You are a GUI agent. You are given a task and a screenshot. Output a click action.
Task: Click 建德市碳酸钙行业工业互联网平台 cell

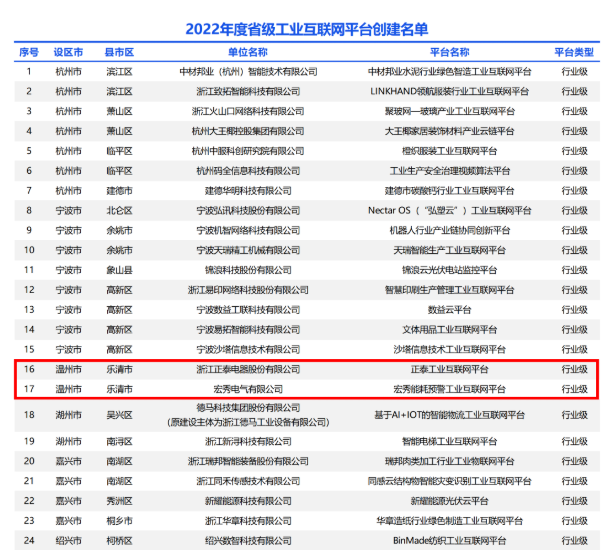click(x=449, y=191)
